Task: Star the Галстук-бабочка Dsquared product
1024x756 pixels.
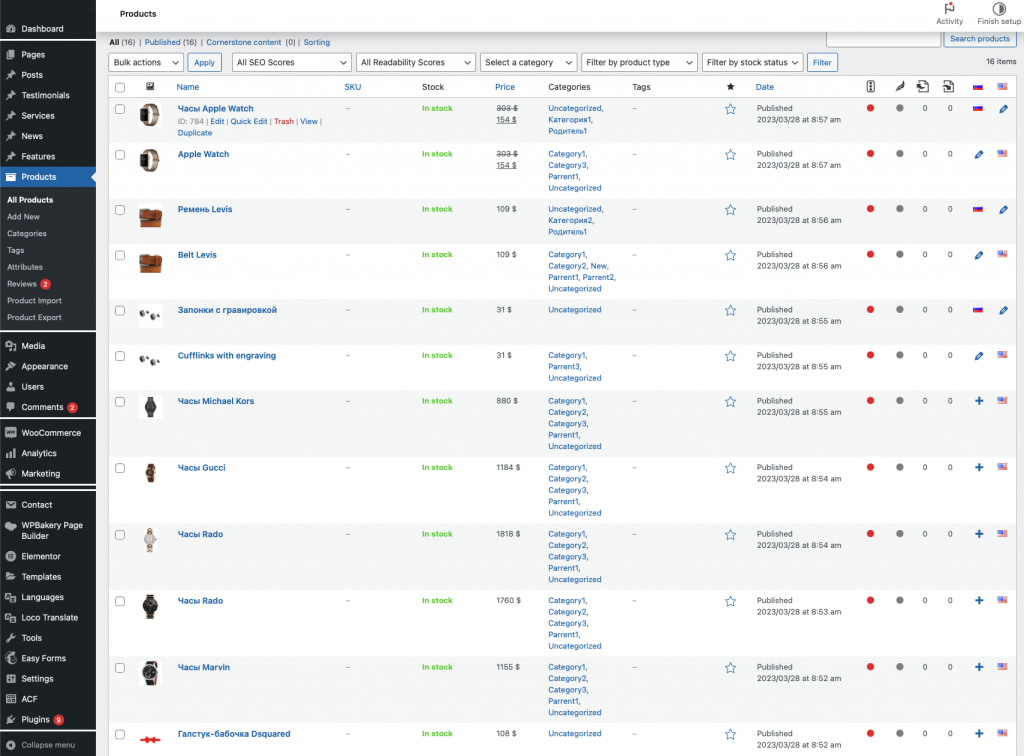Action: 730,734
